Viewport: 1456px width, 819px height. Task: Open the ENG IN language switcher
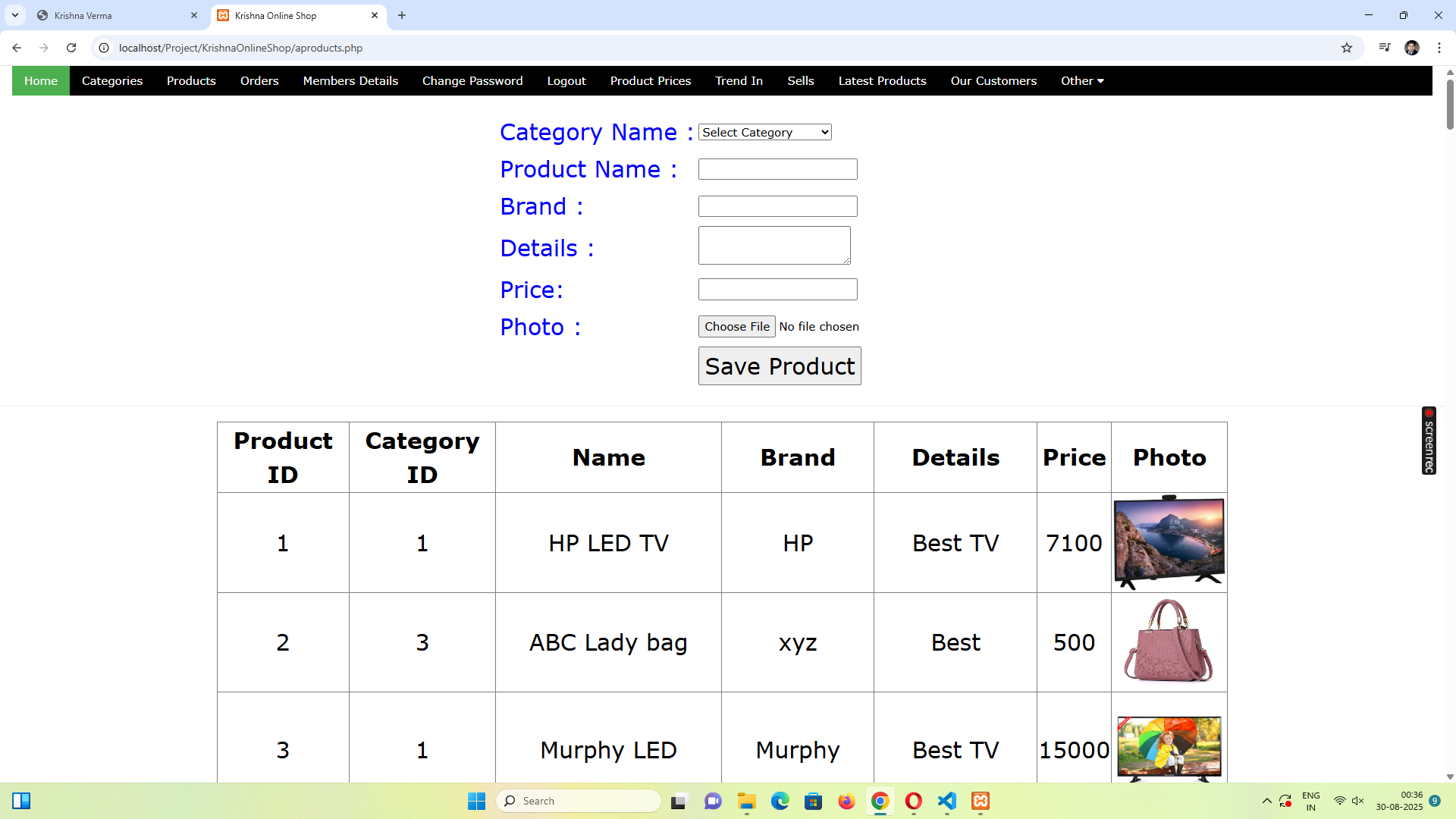click(x=1311, y=801)
